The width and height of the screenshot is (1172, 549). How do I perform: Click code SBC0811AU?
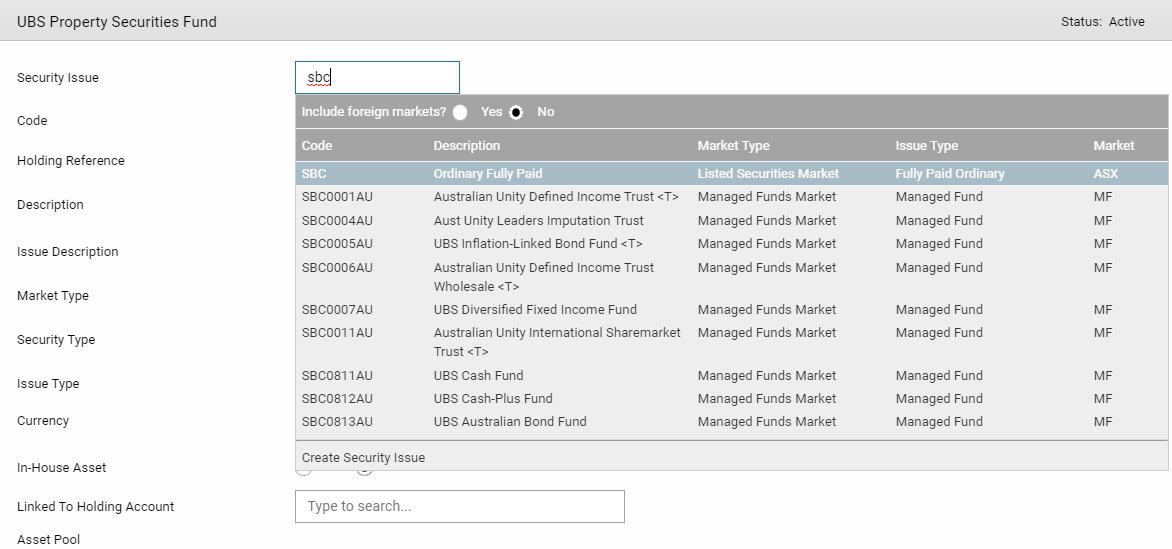[x=337, y=375]
